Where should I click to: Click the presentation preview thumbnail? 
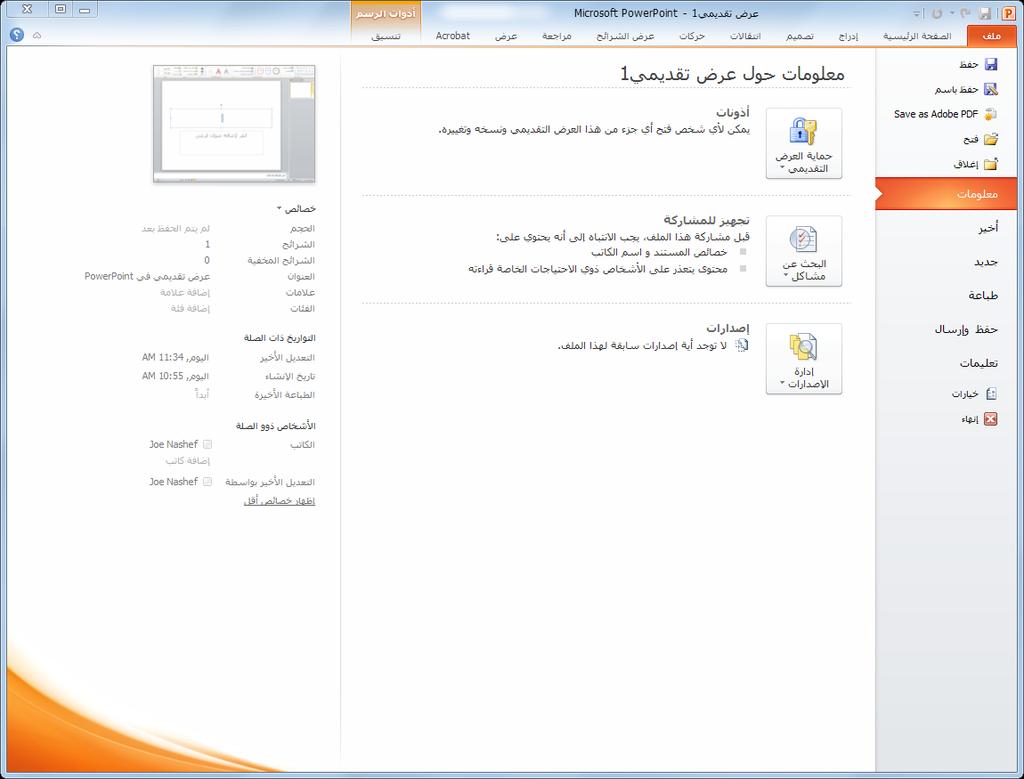234,123
